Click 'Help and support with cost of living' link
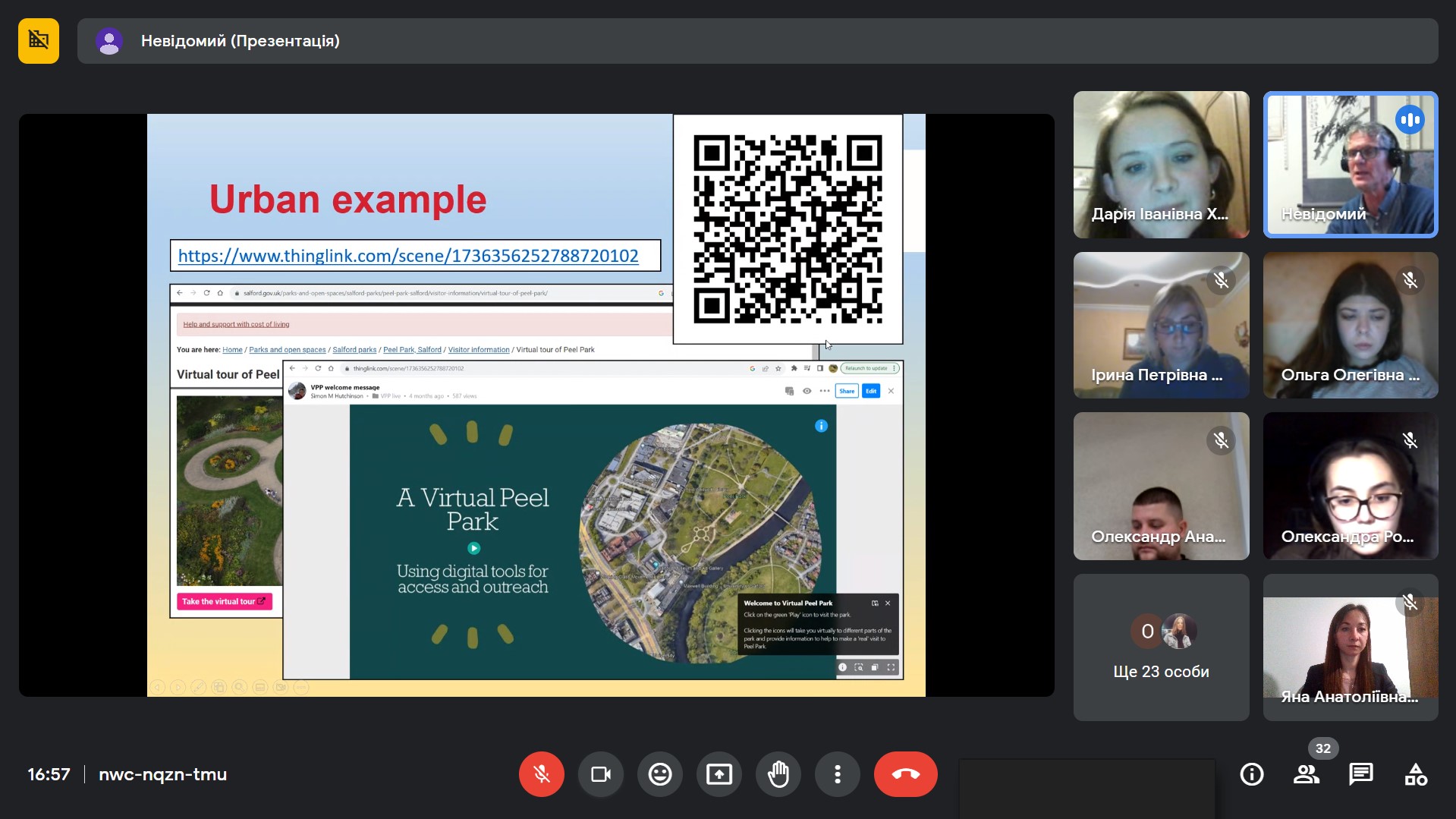1456x819 pixels. tap(236, 324)
